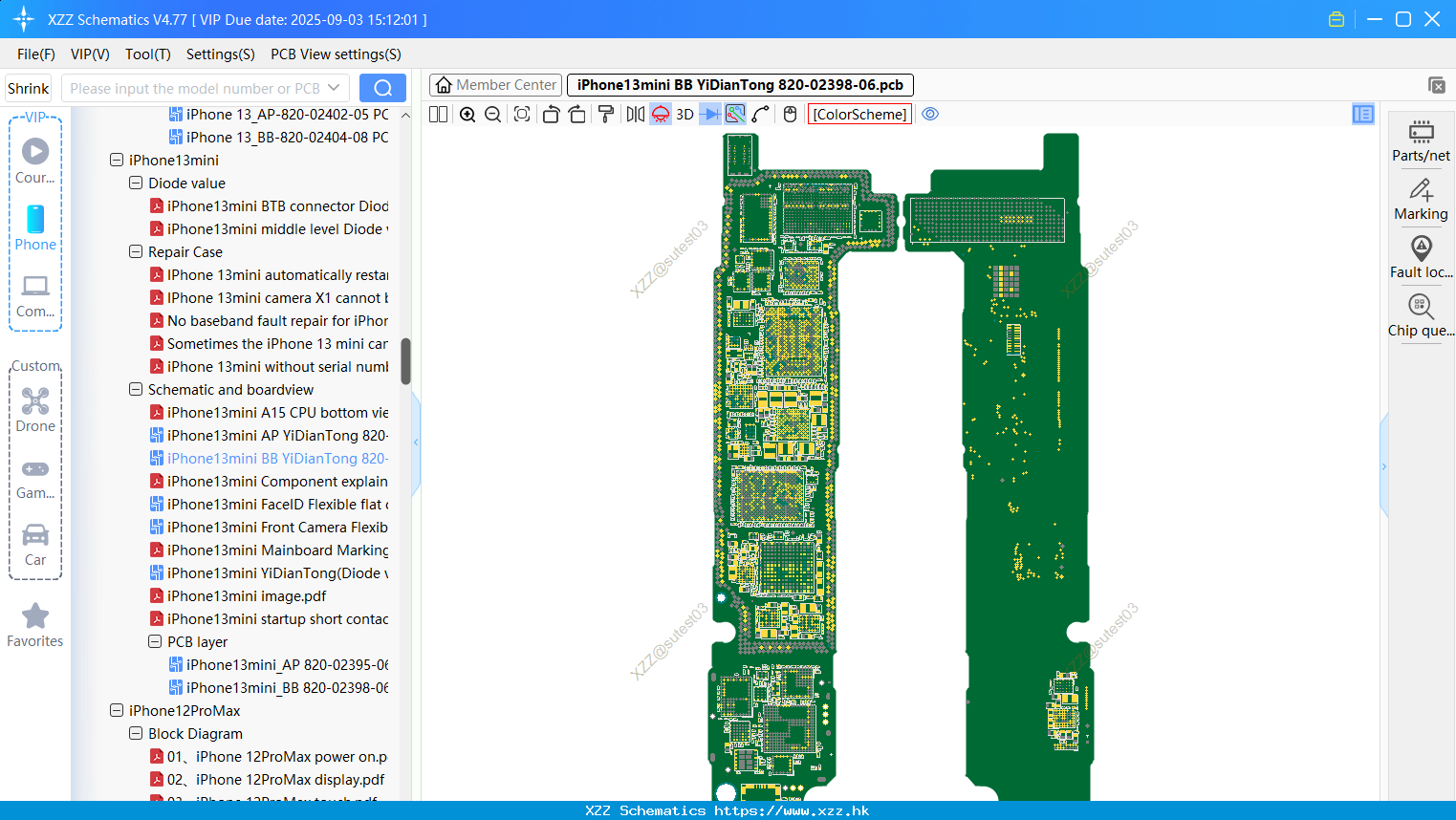Click the search button
Image resolution: width=1456 pixels, height=820 pixels.
382,88
